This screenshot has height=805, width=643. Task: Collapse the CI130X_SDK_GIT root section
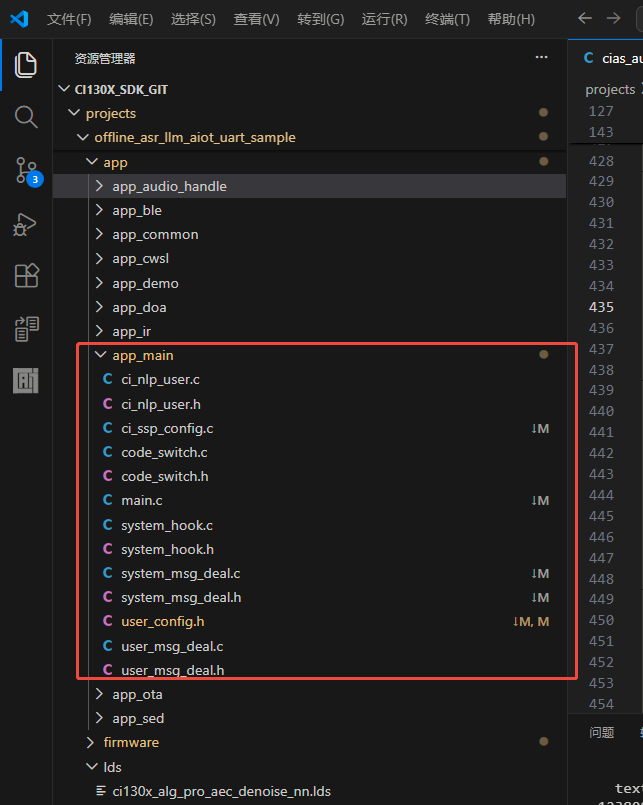pyautogui.click(x=120, y=89)
